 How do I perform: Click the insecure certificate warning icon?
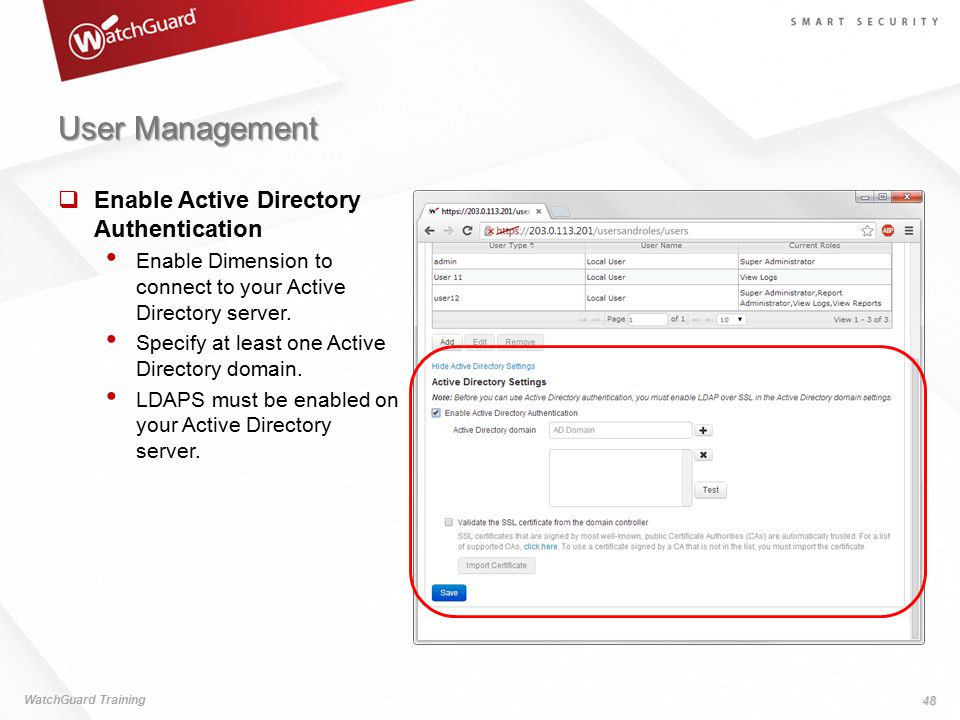coord(489,231)
